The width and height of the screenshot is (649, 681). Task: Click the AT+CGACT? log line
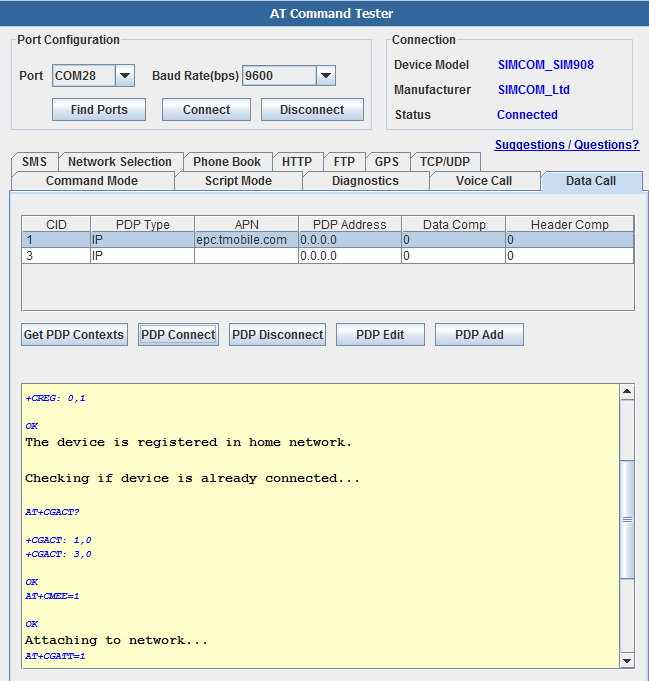[52, 512]
